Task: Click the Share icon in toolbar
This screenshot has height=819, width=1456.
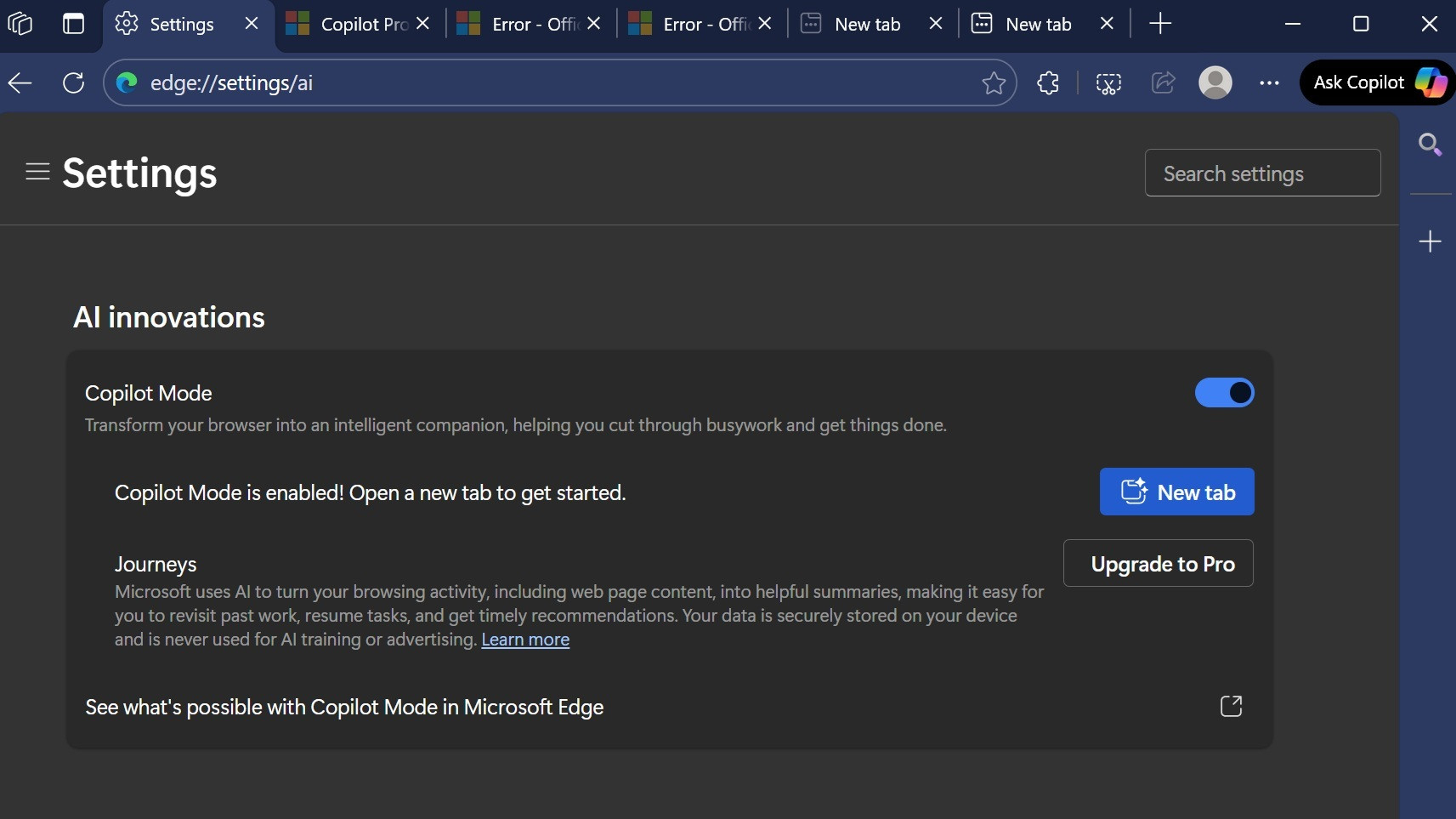Action: point(1164,82)
